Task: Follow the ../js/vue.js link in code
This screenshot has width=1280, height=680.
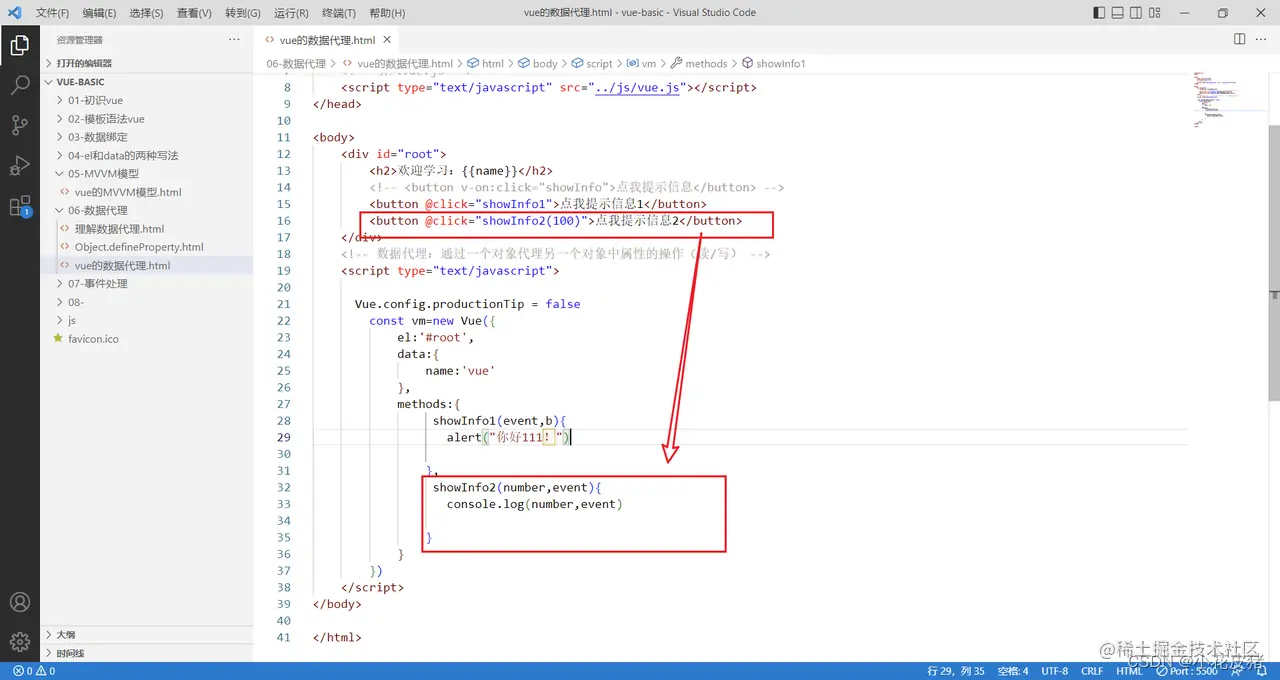Action: (637, 87)
